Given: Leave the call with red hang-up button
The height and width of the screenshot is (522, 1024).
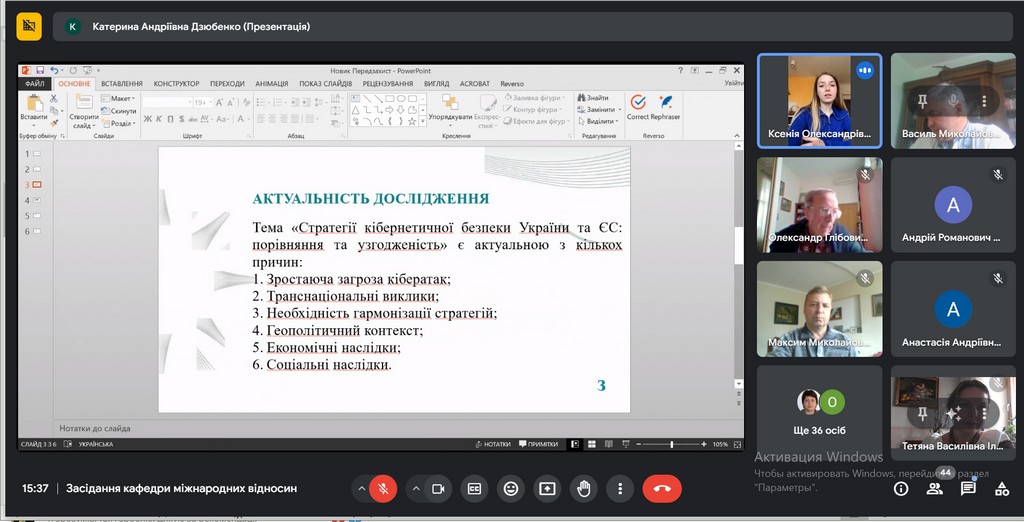Looking at the screenshot, I should point(661,489).
